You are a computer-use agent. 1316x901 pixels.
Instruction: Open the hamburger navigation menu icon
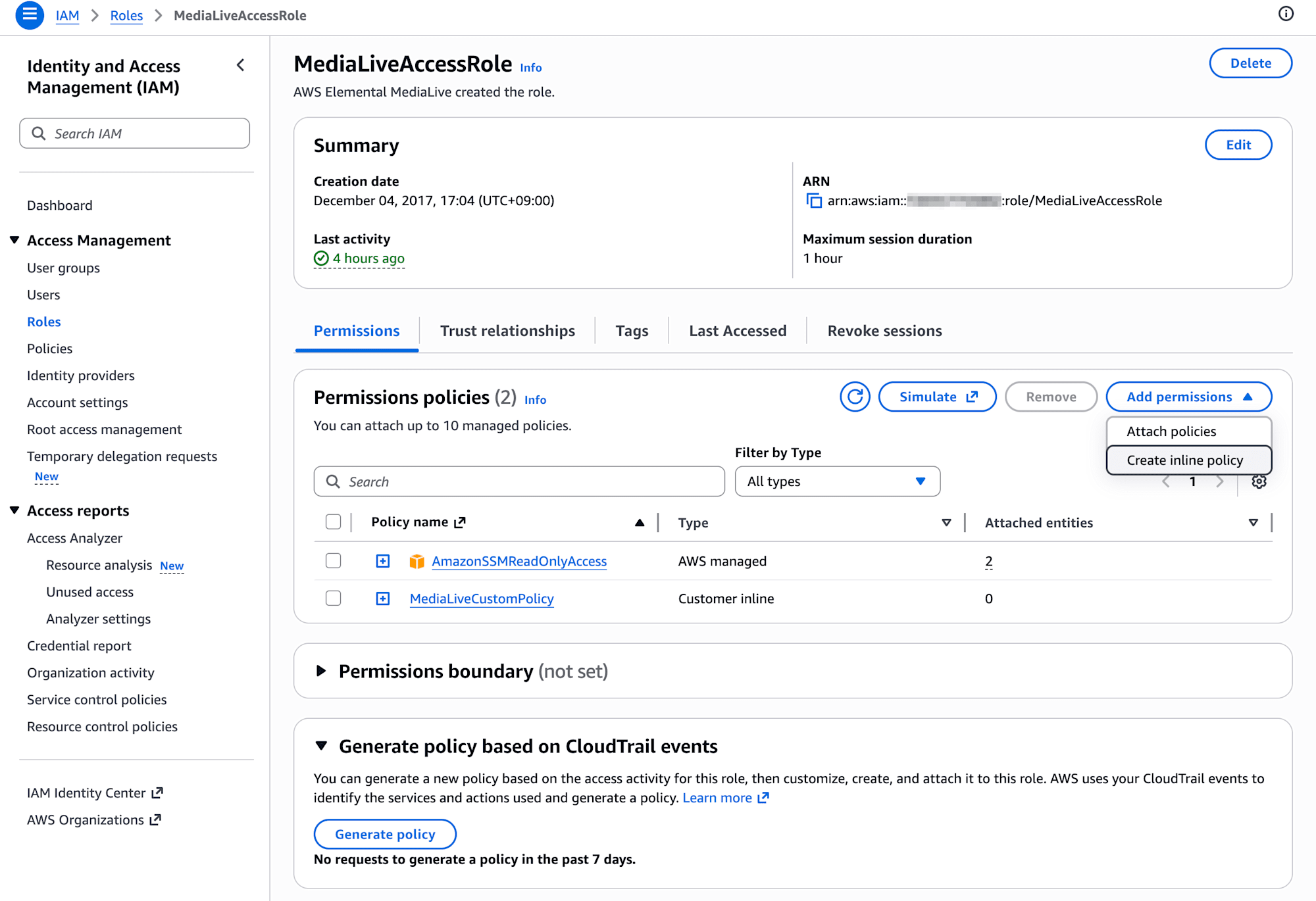30,15
